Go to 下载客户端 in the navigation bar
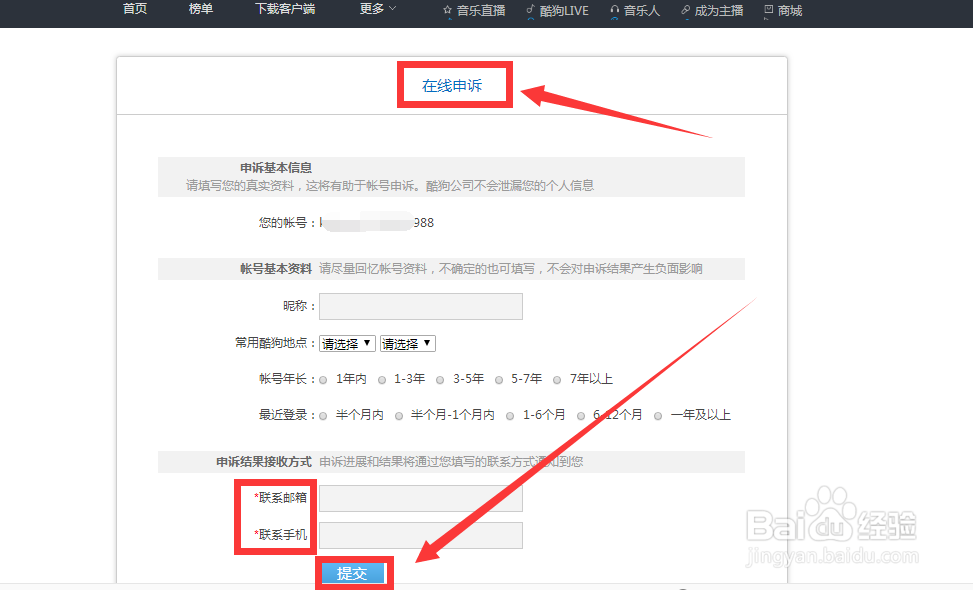The height and width of the screenshot is (590, 973). [x=285, y=9]
